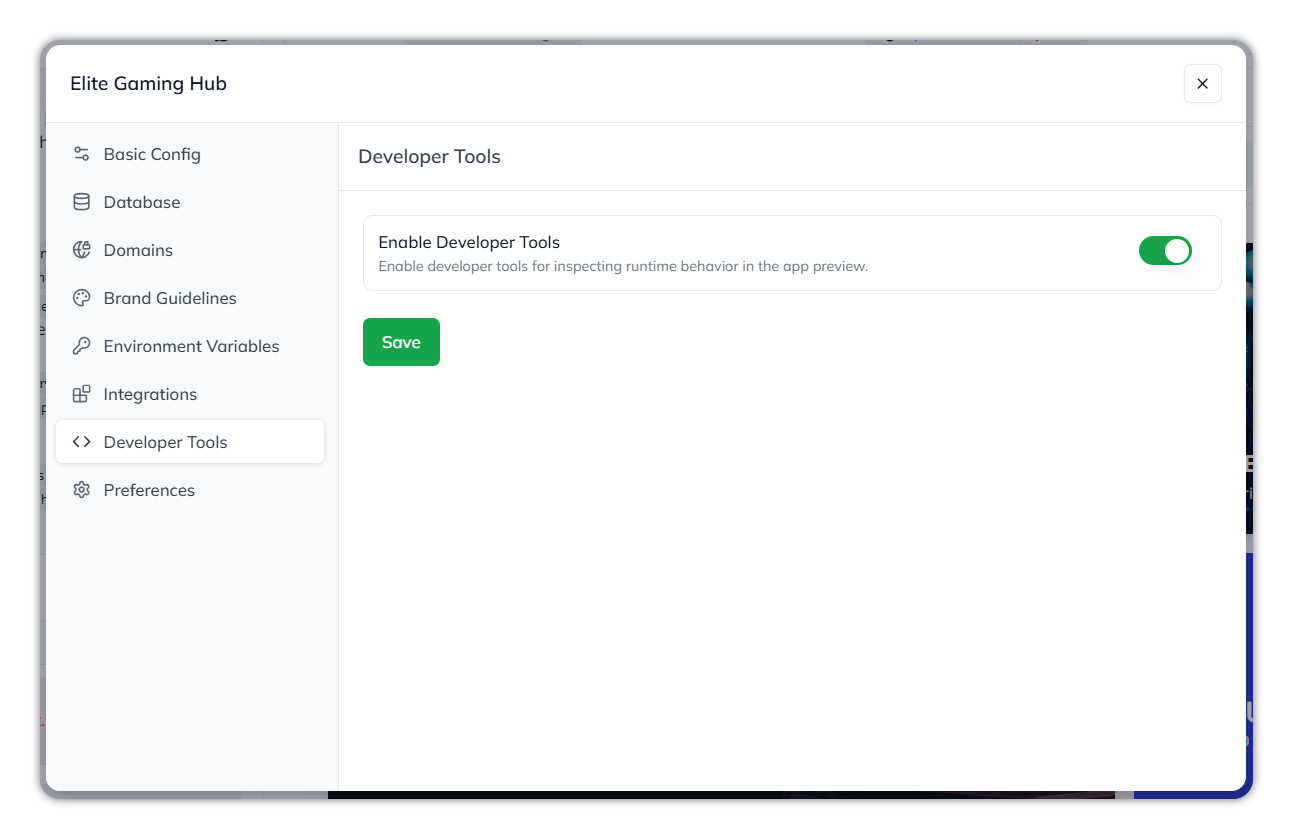Click the Developer Tools code brackets icon
Screen dimensions: 1293x839
(x=82, y=442)
